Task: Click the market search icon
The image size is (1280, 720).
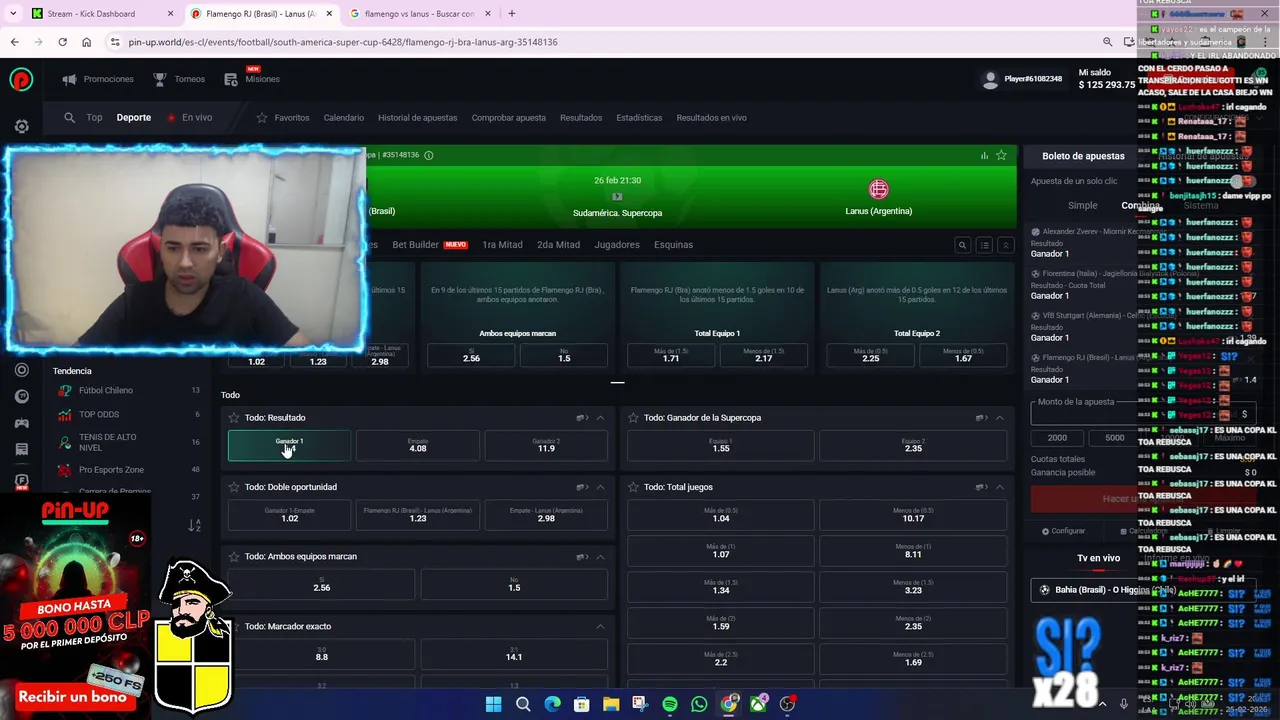Action: (962, 245)
